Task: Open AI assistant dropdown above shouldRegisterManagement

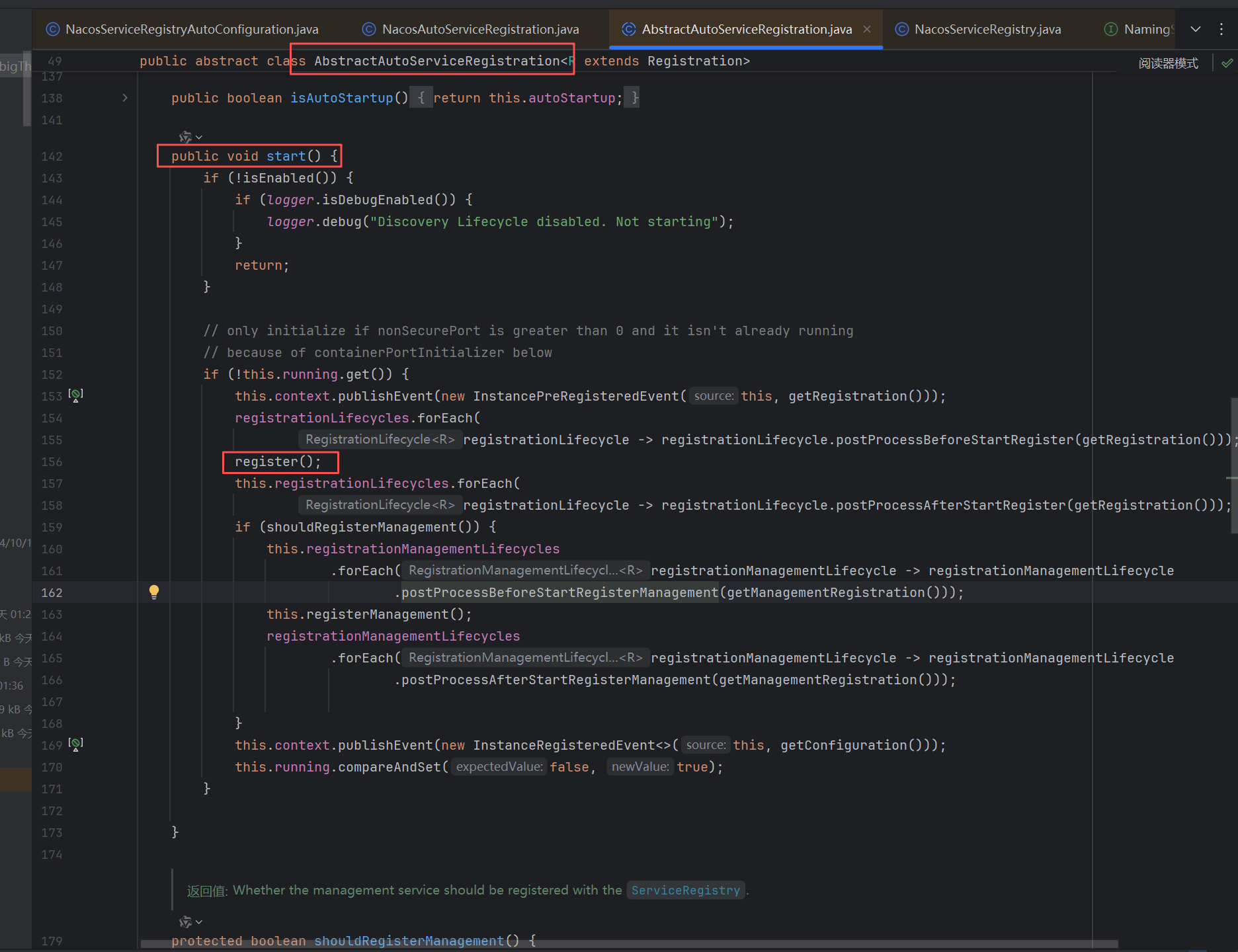Action: [198, 922]
